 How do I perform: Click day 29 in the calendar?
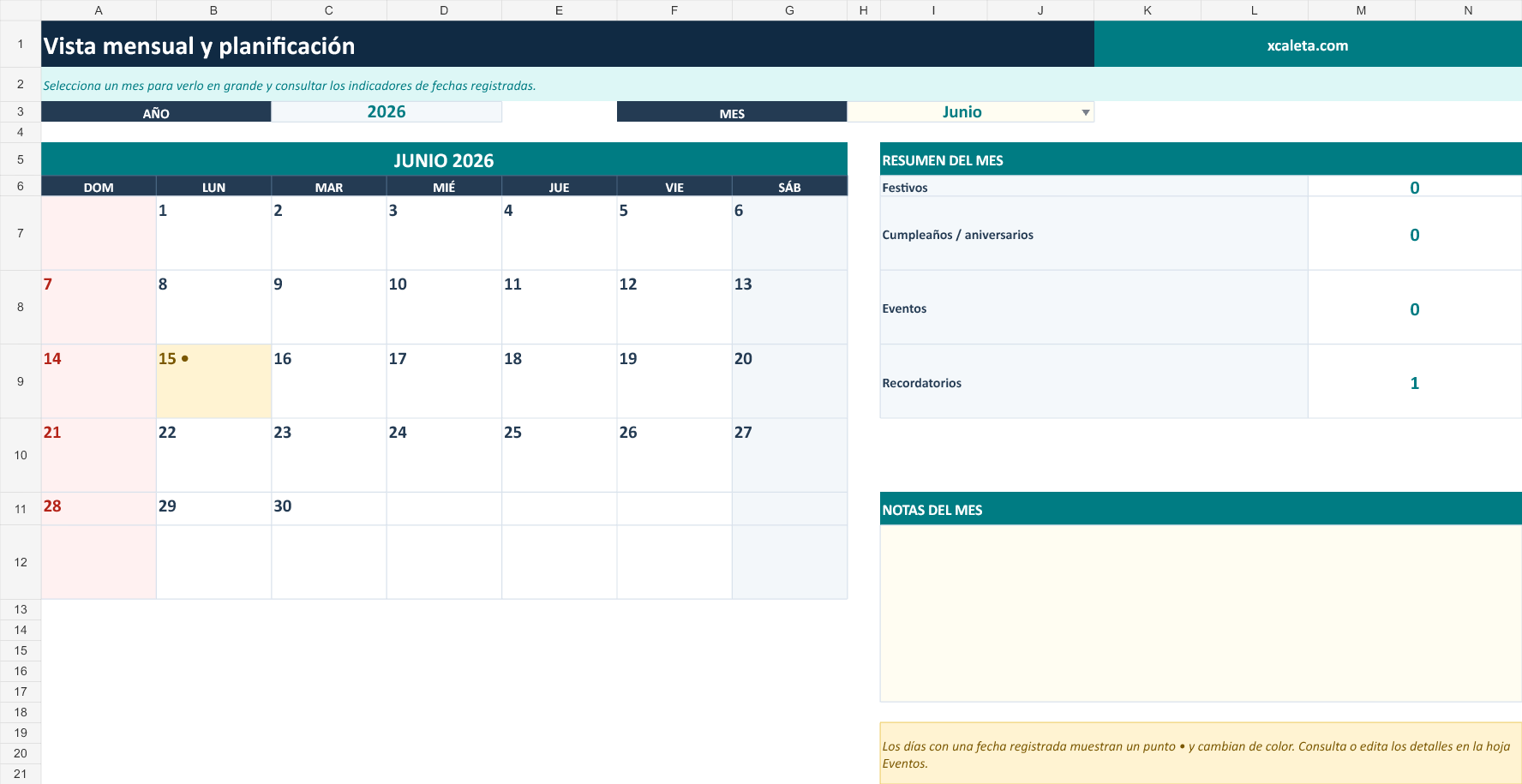click(213, 508)
